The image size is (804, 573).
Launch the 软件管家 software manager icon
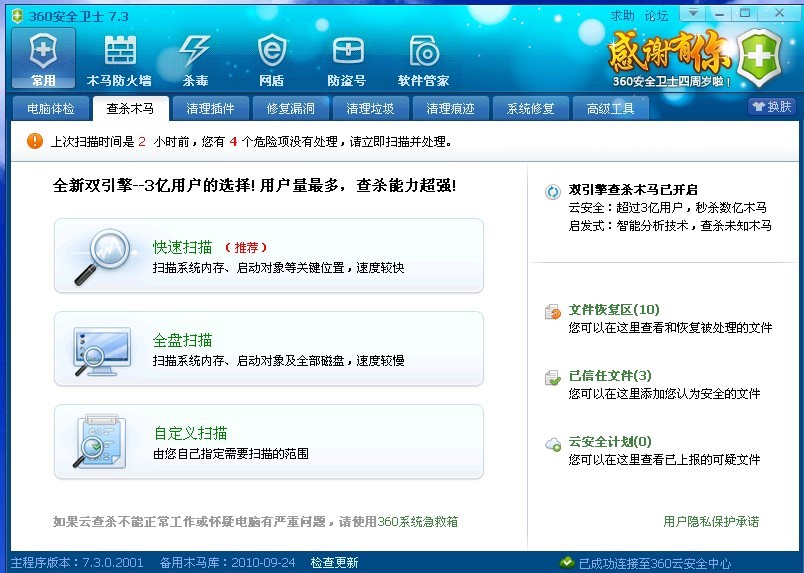point(423,58)
